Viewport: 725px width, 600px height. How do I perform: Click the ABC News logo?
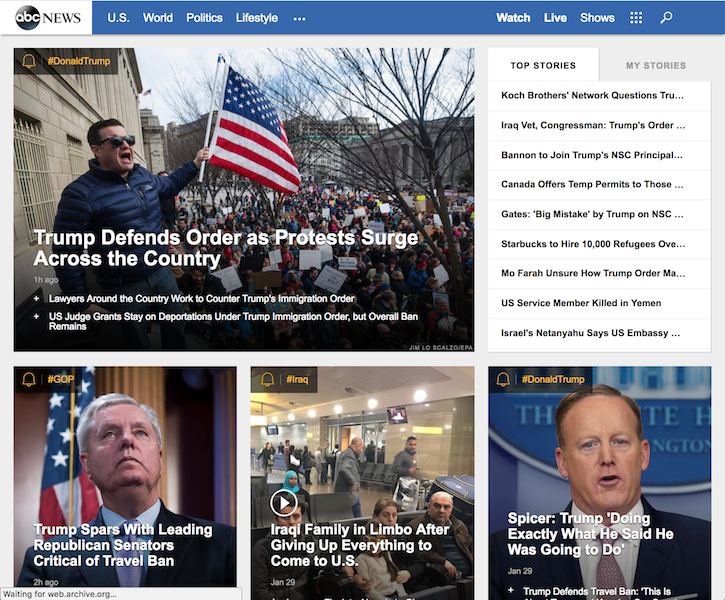(48, 18)
